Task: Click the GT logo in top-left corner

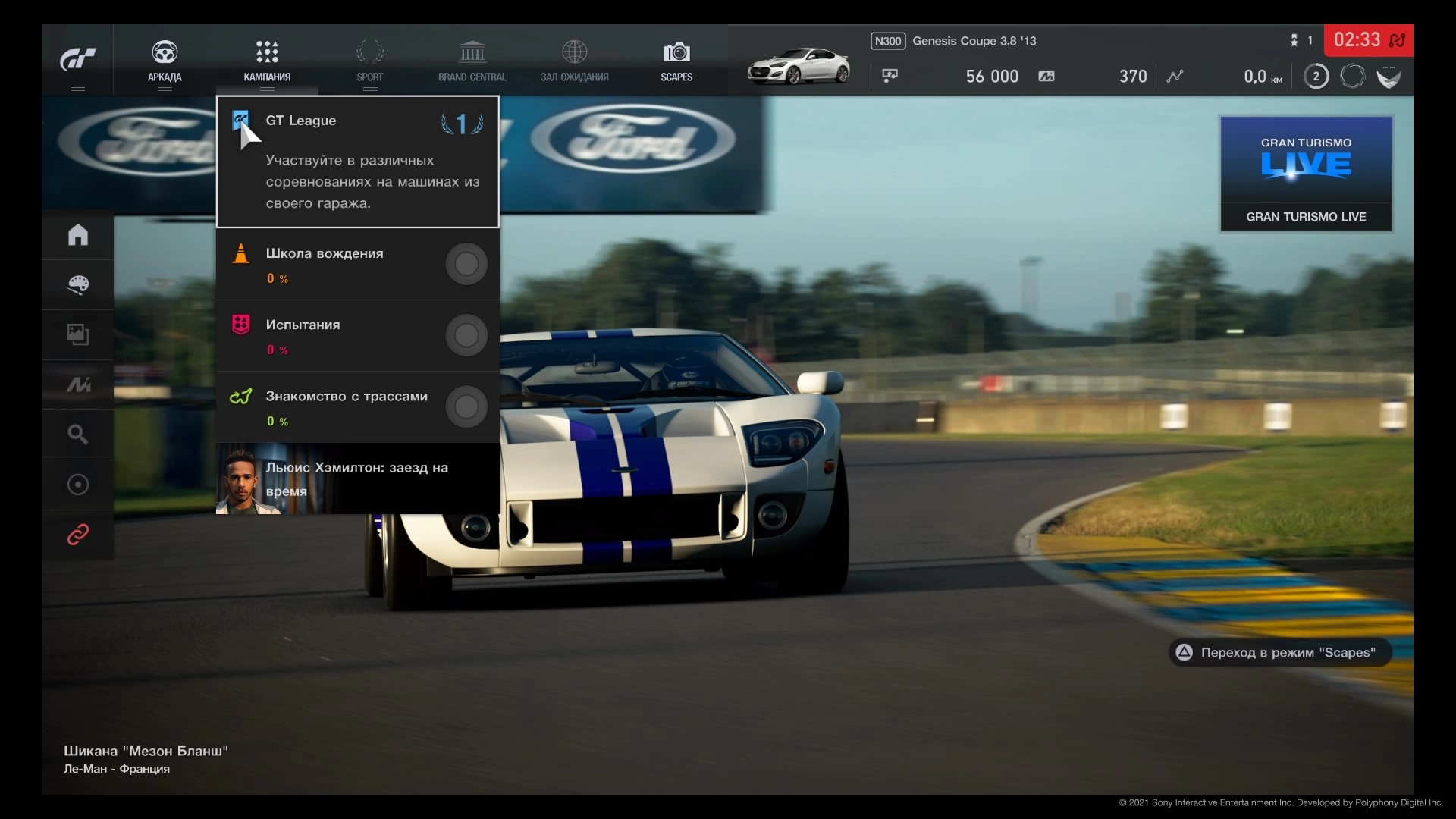Action: (x=78, y=59)
